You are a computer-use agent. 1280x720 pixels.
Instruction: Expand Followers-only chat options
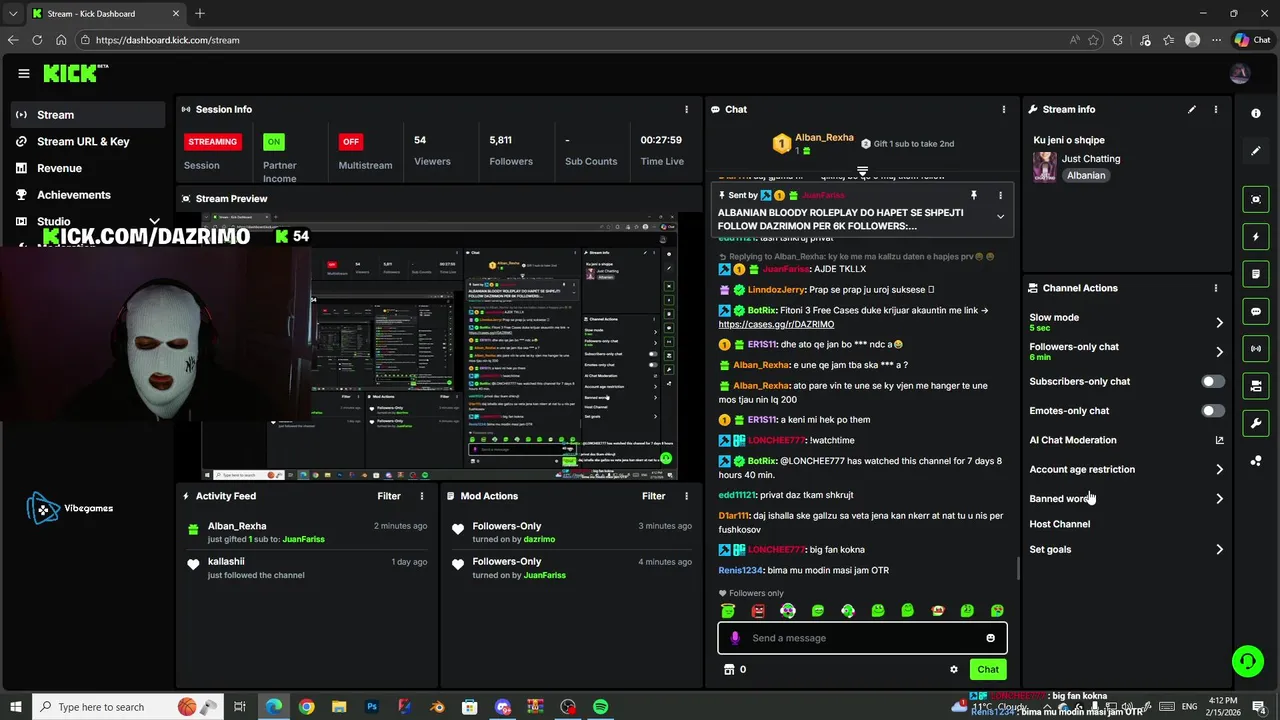click(1219, 352)
